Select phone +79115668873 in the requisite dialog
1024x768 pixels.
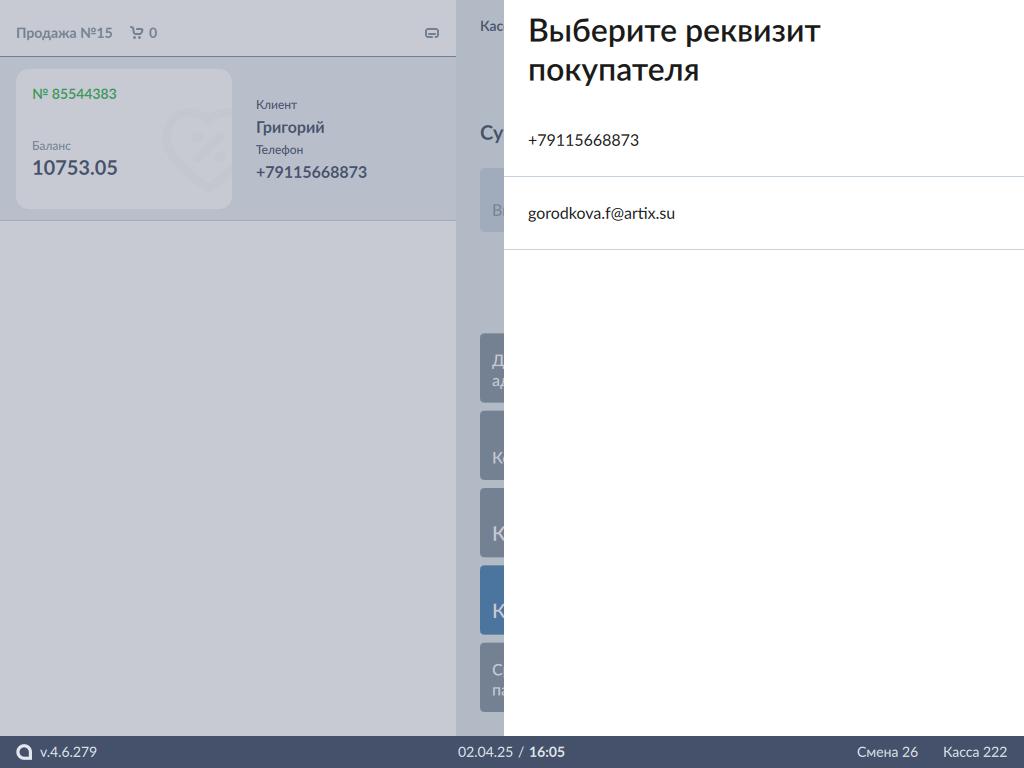point(584,140)
